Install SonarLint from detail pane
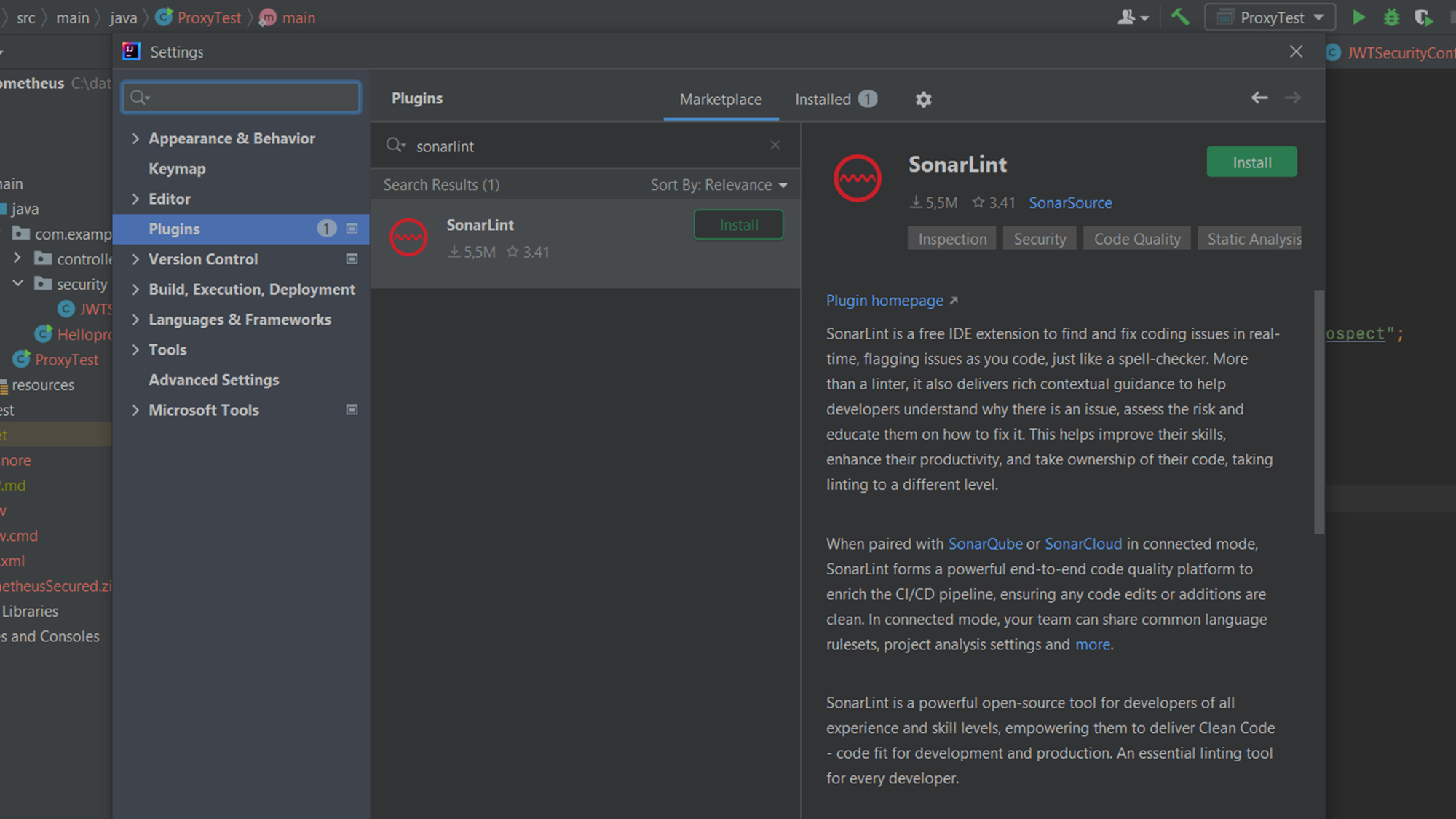The image size is (1456, 819). tap(1251, 162)
